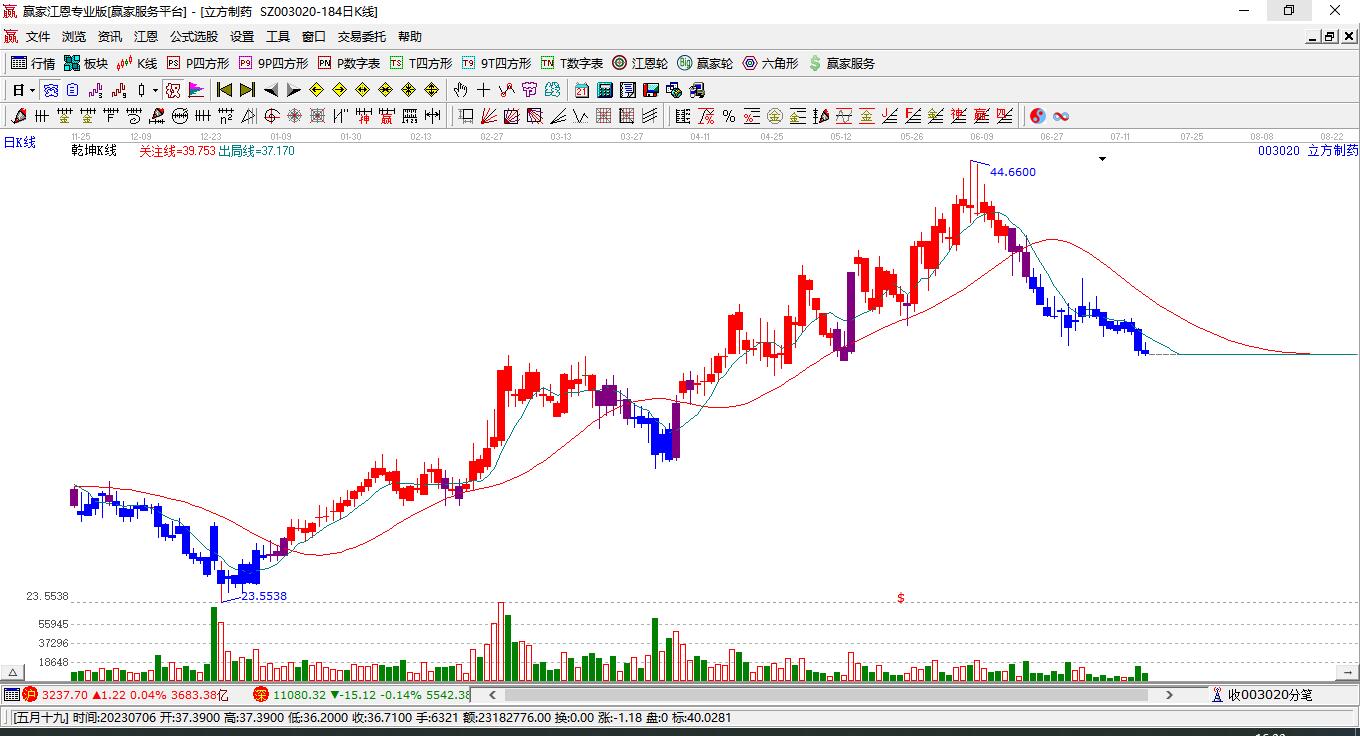Launch the 赢家轮 wheel tool

[705, 63]
